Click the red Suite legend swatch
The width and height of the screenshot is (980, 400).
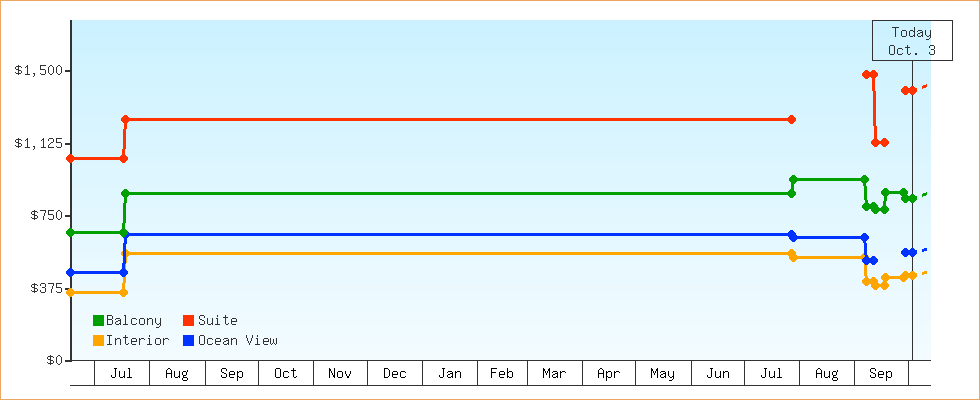[x=188, y=321]
